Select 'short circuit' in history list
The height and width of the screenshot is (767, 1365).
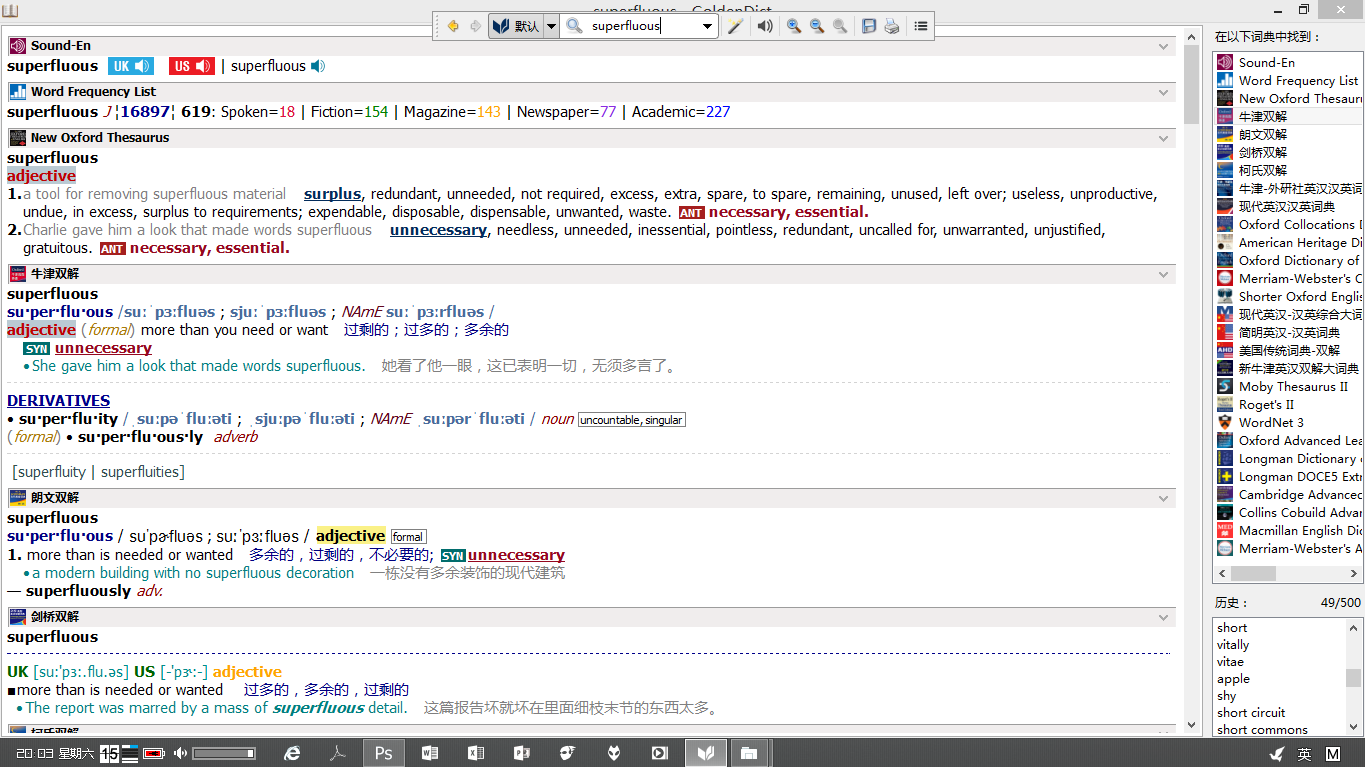click(1251, 713)
